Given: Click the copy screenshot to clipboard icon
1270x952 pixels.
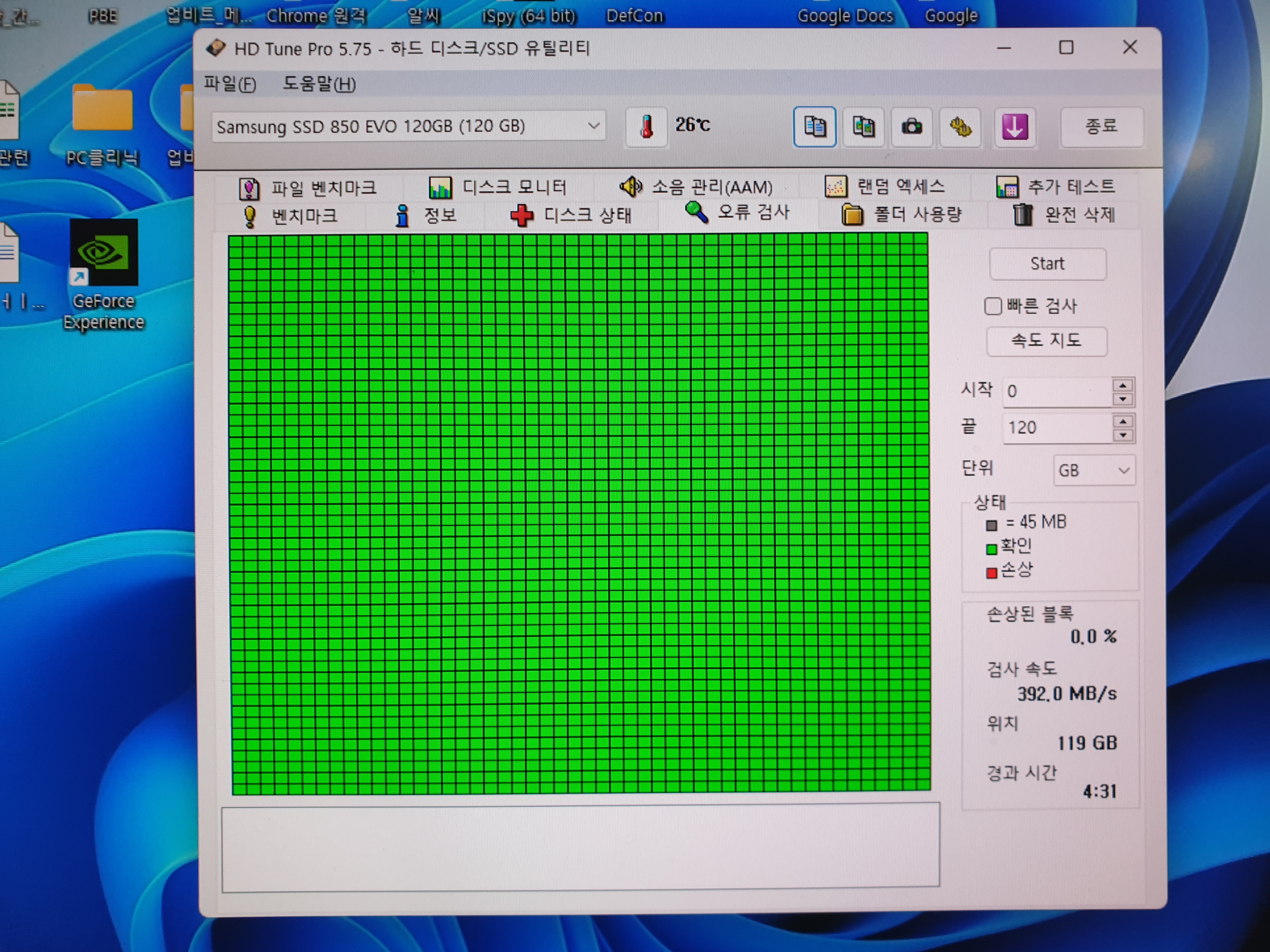Looking at the screenshot, I should pos(863,127).
